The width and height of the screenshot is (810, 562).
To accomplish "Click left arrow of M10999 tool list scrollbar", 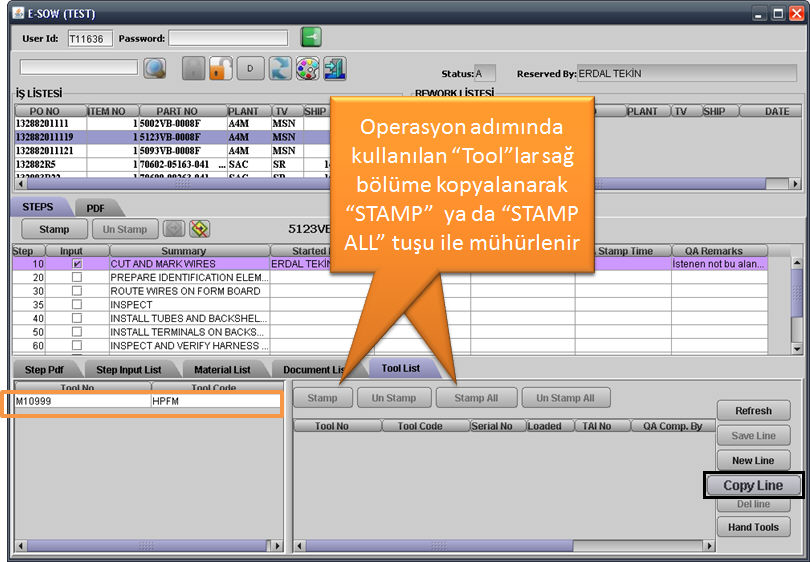I will [21, 545].
